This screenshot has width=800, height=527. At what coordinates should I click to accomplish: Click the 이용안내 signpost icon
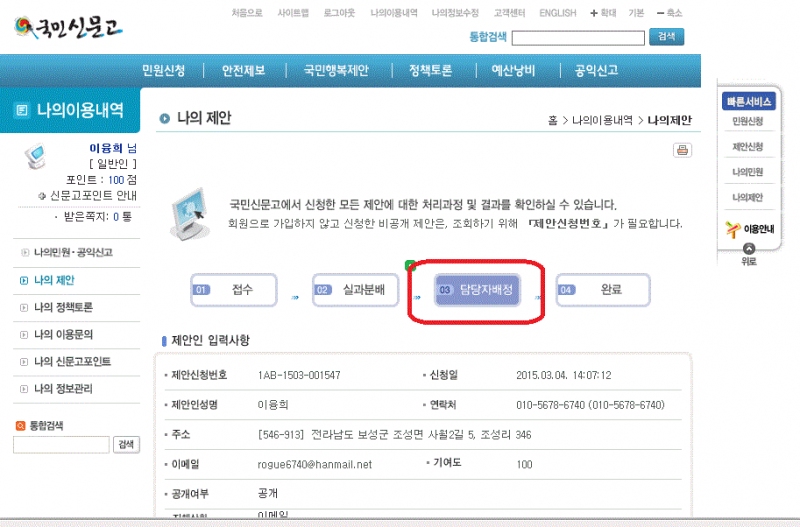732,228
